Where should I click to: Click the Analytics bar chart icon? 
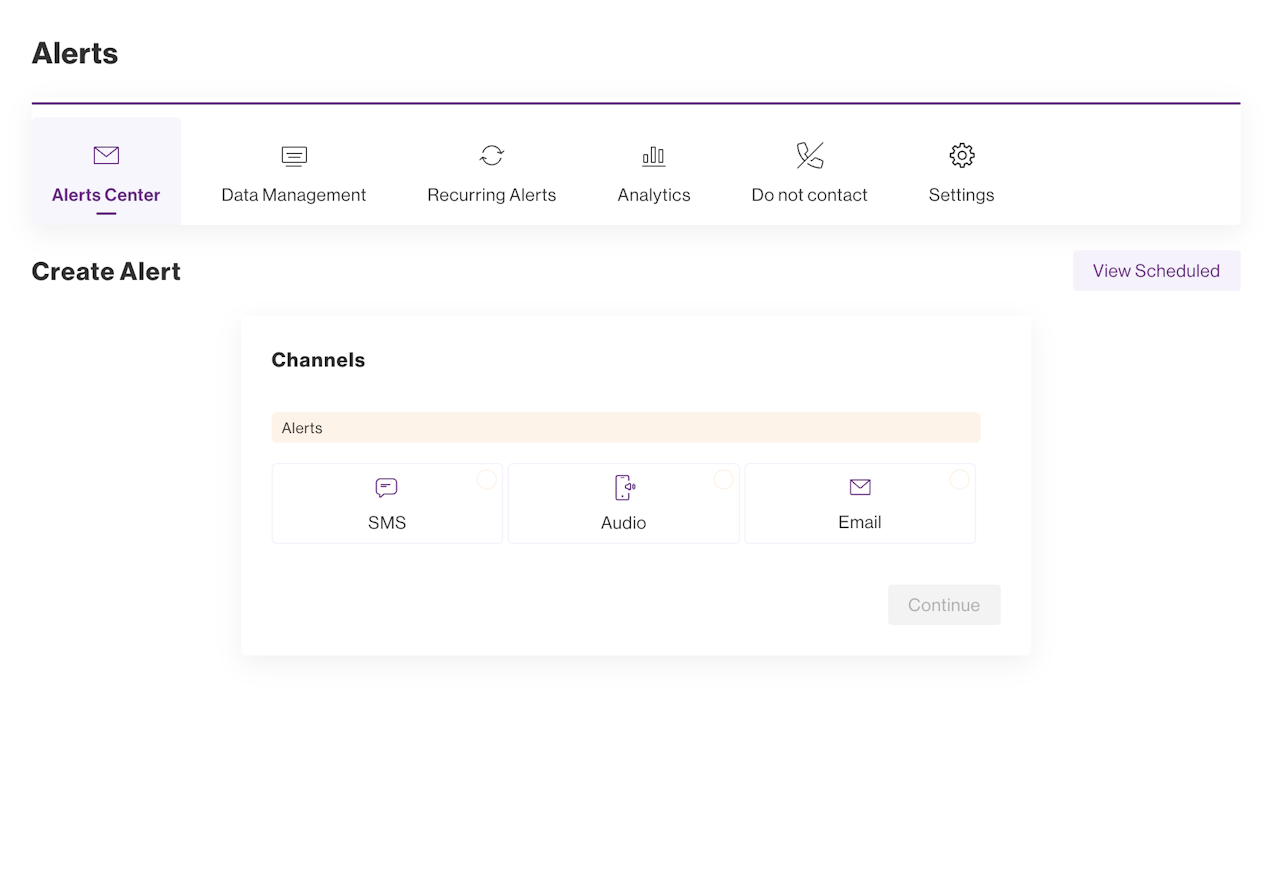click(654, 155)
